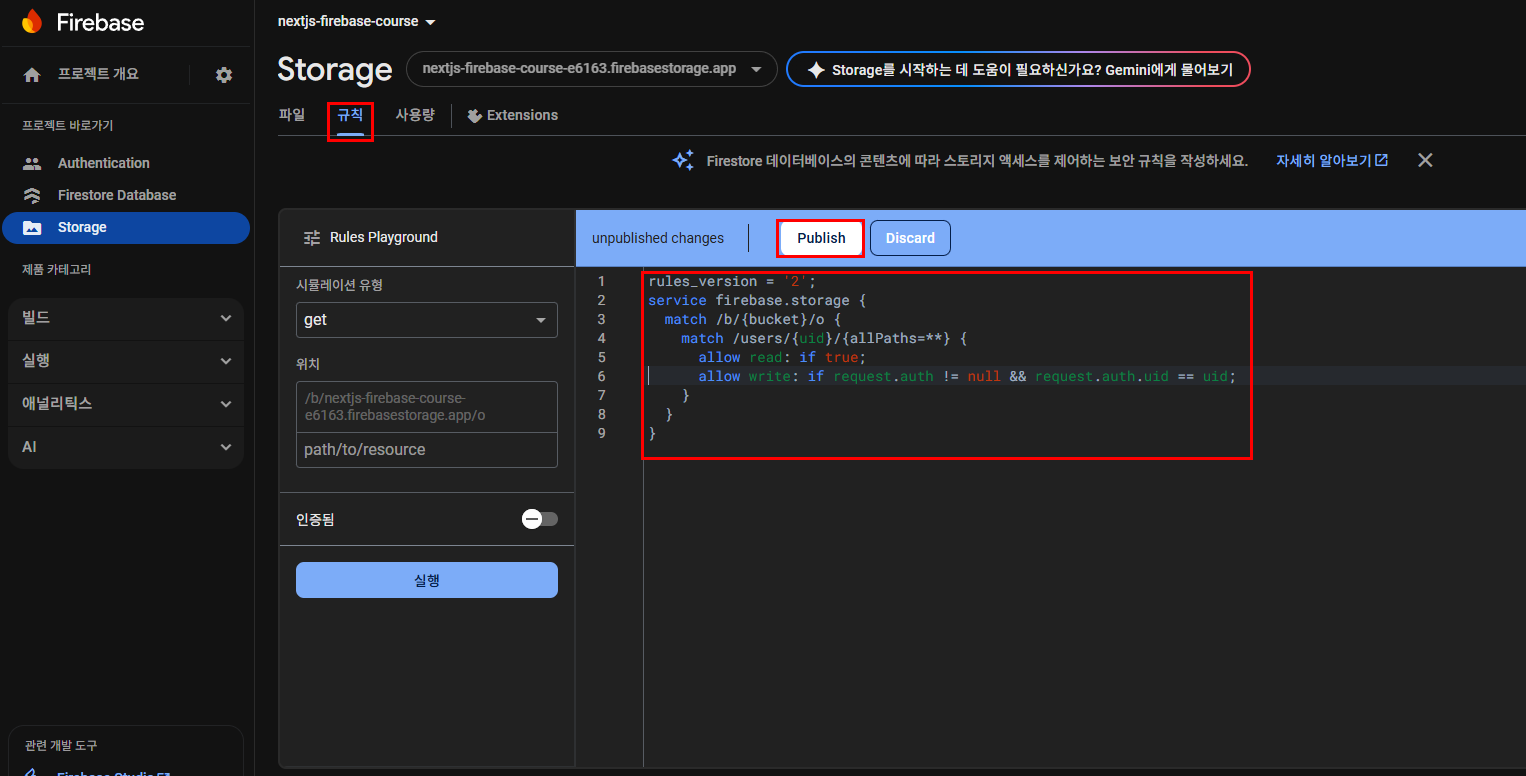Click the path/to/resource input field

pyautogui.click(x=426, y=450)
